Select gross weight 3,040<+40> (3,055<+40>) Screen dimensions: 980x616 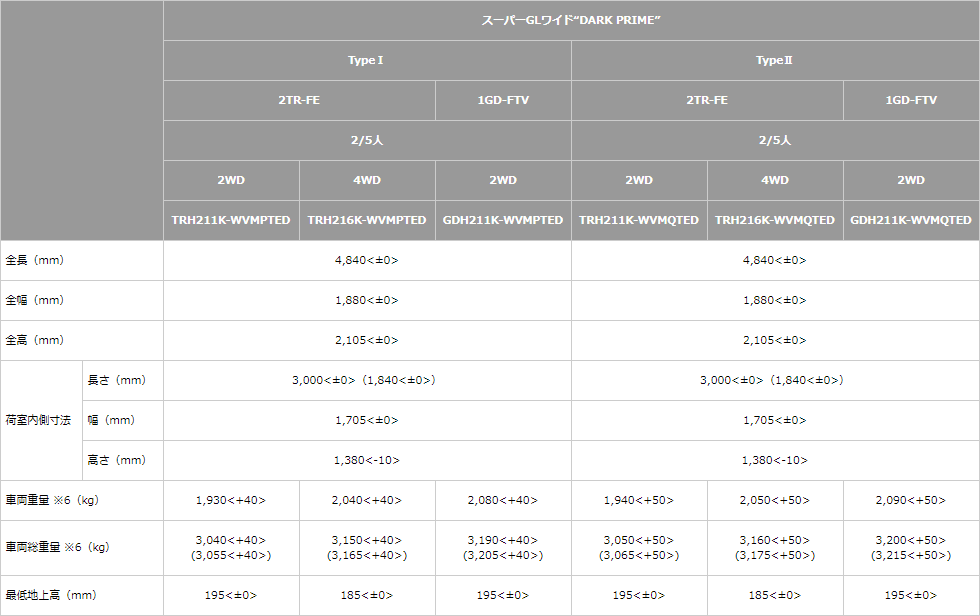coord(231,547)
